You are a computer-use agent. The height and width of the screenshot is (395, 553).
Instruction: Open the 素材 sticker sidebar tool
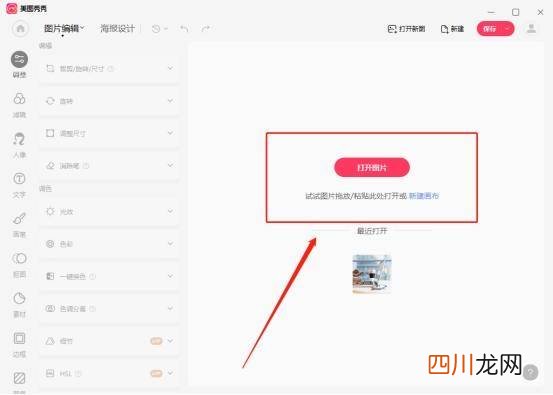[x=19, y=305]
